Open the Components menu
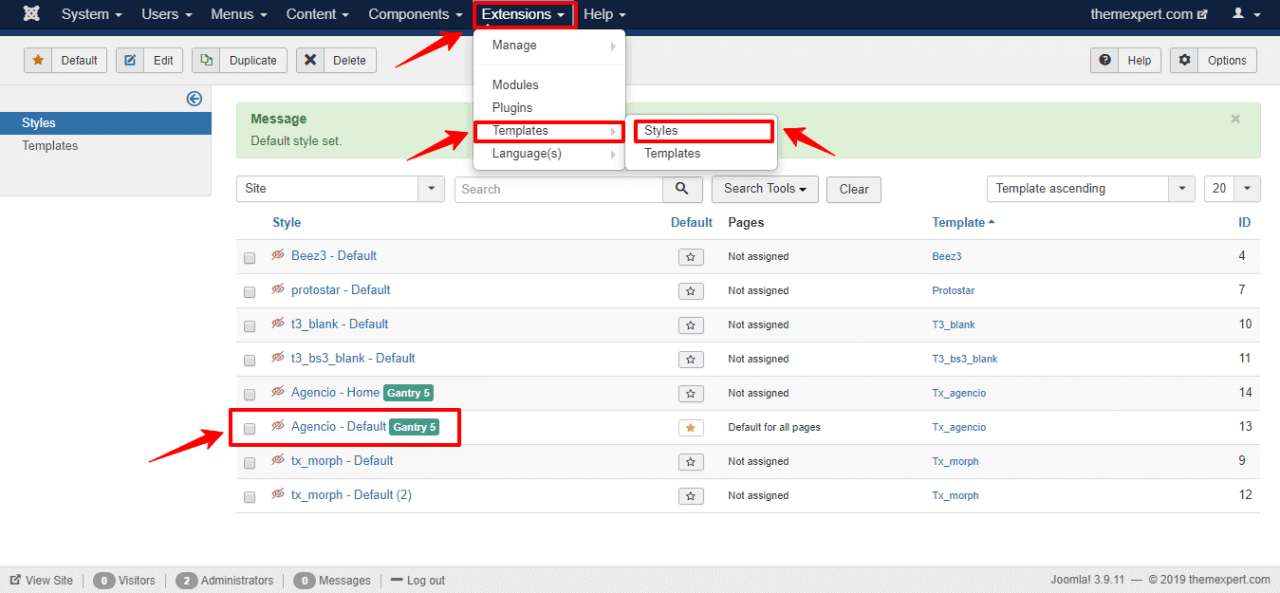The image size is (1280, 593). click(x=416, y=14)
